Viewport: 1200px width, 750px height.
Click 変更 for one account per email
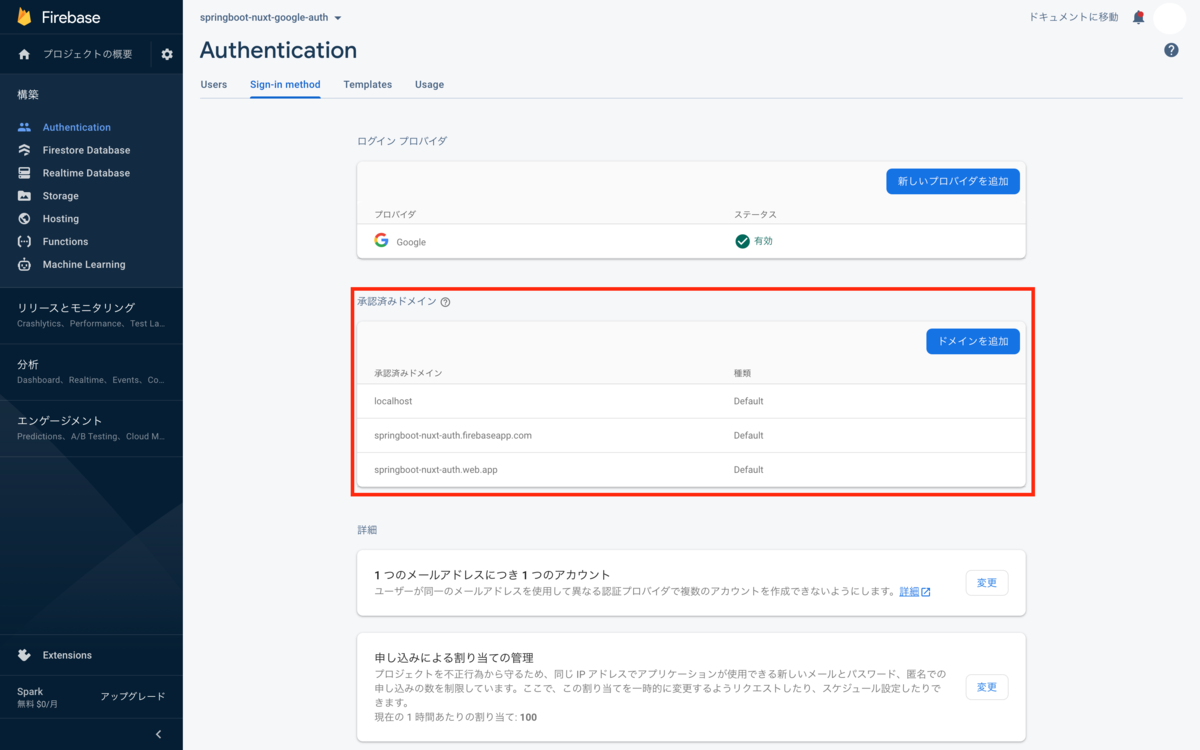click(x=987, y=583)
